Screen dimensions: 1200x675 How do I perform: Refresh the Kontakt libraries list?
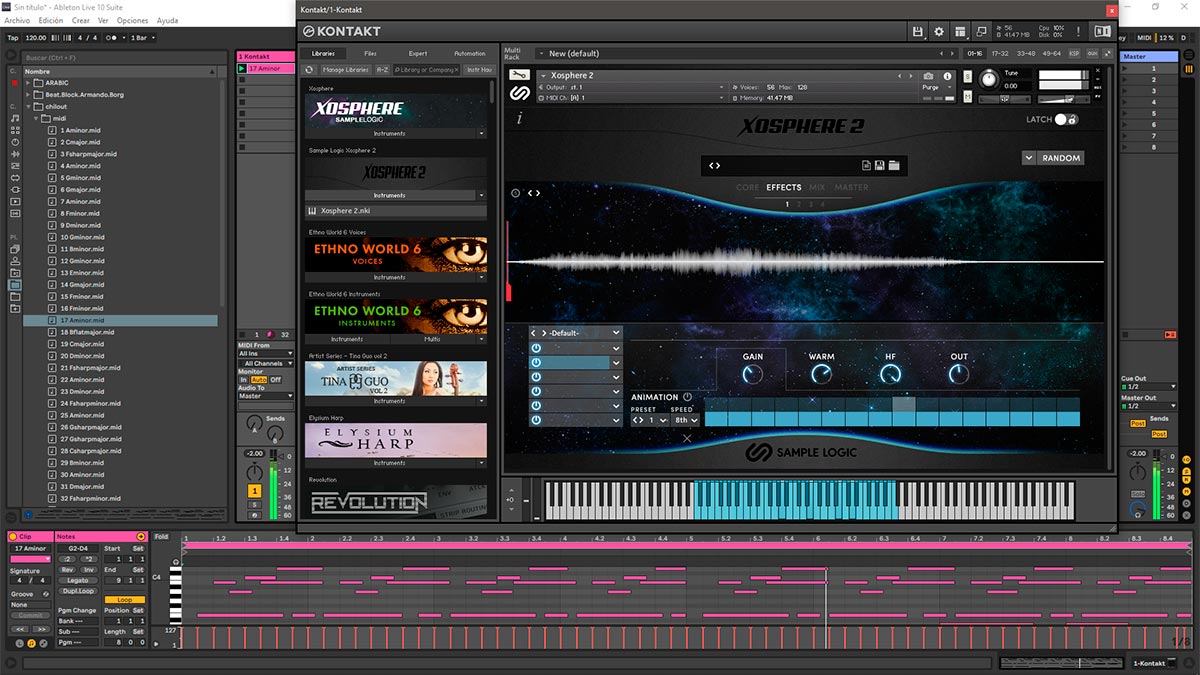[x=309, y=70]
